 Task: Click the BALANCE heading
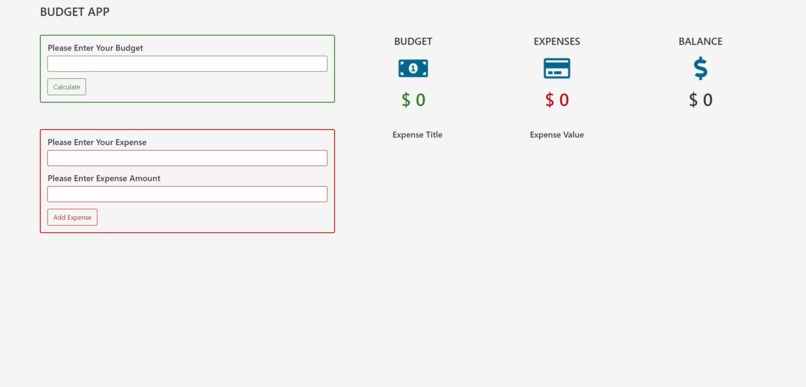pyautogui.click(x=700, y=42)
